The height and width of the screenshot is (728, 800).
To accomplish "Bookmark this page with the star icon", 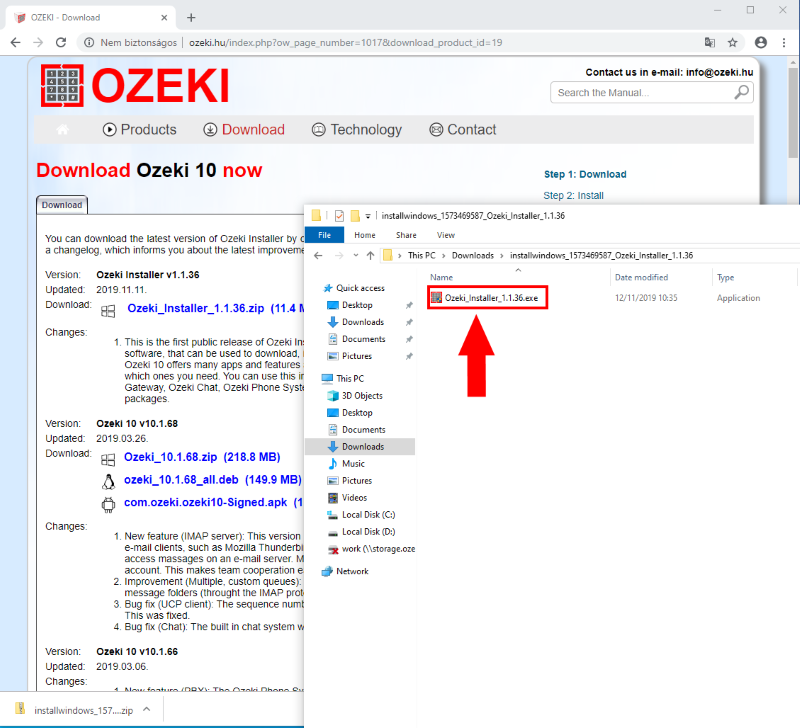I will (733, 42).
